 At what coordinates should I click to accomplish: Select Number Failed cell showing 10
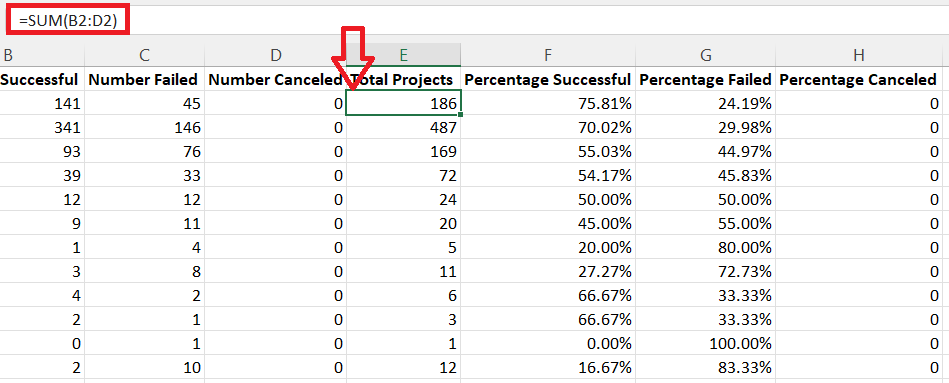tap(144, 367)
